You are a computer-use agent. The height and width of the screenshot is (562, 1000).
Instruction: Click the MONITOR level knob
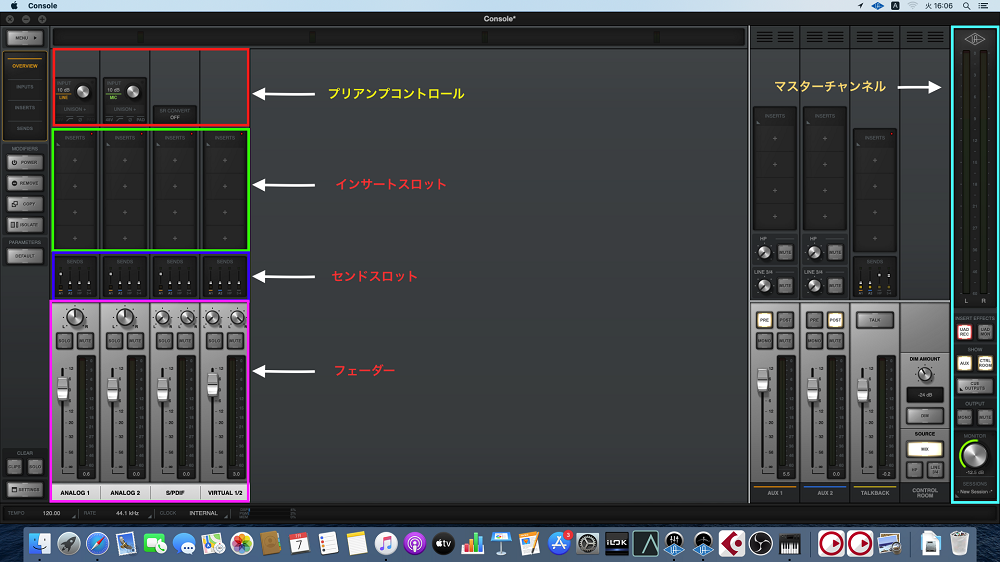tap(974, 455)
